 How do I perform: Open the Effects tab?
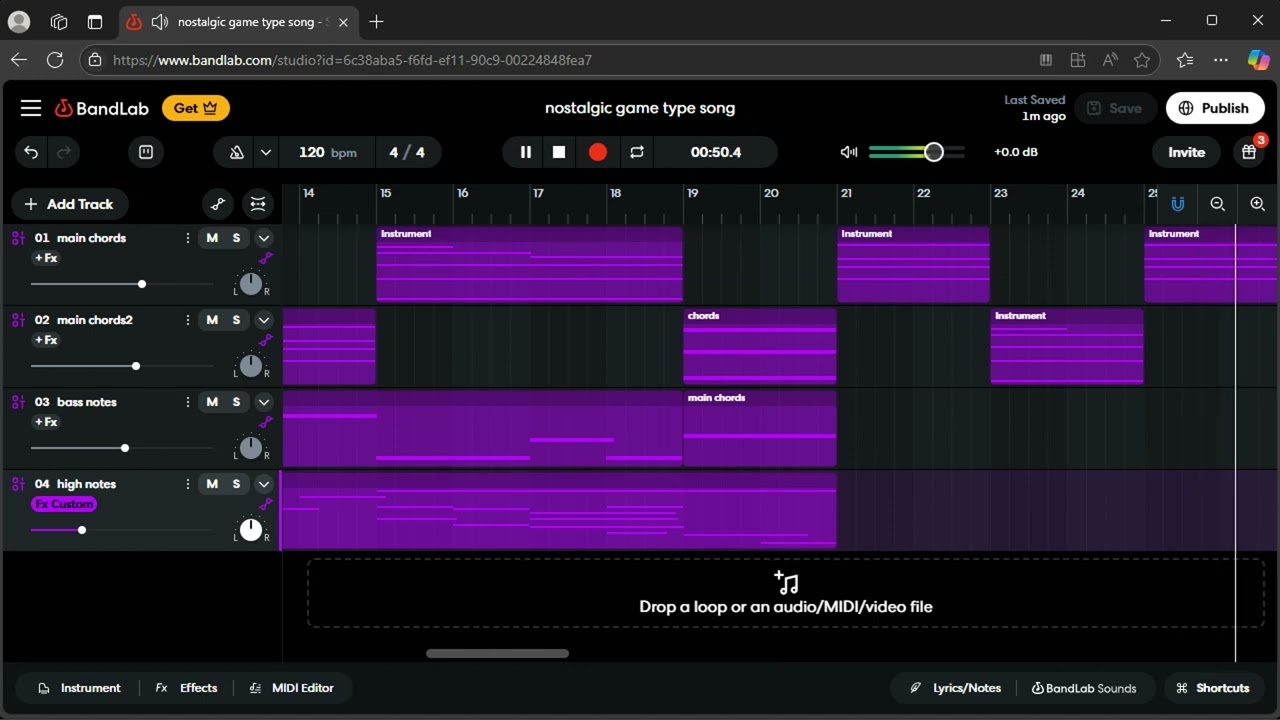pyautogui.click(x=186, y=688)
